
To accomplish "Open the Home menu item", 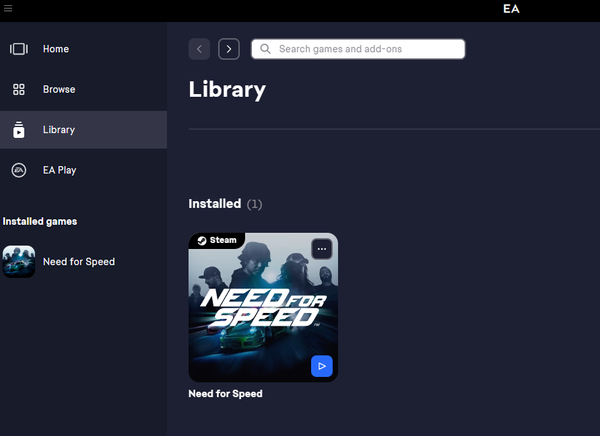I will point(83,49).
